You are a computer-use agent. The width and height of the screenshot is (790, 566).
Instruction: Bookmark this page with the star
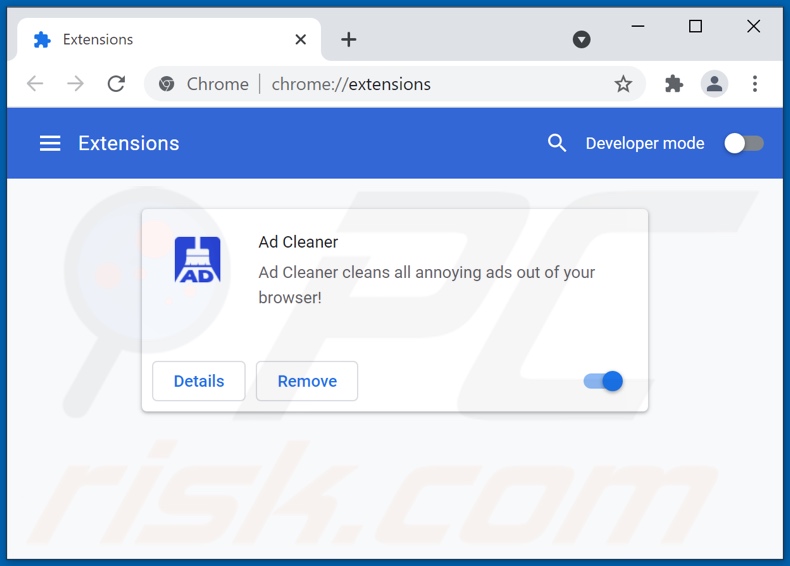click(x=623, y=84)
